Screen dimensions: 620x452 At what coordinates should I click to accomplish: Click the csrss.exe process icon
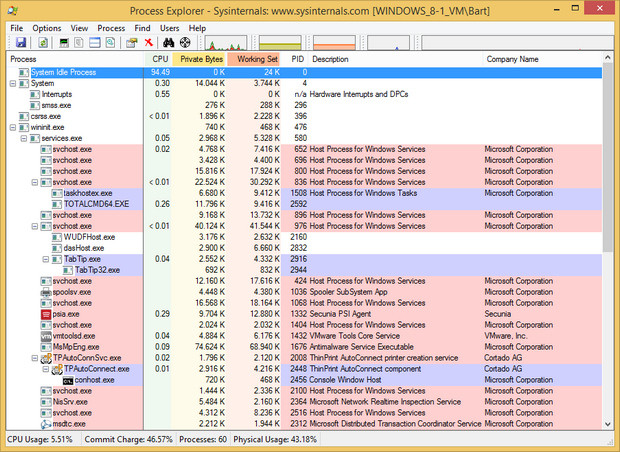coord(24,117)
